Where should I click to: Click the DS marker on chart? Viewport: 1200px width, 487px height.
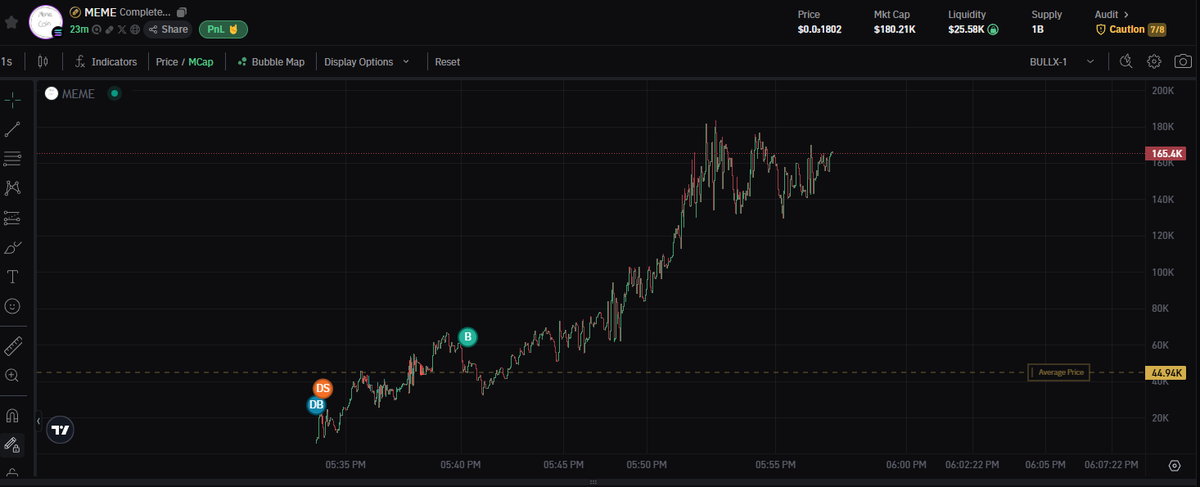click(322, 388)
